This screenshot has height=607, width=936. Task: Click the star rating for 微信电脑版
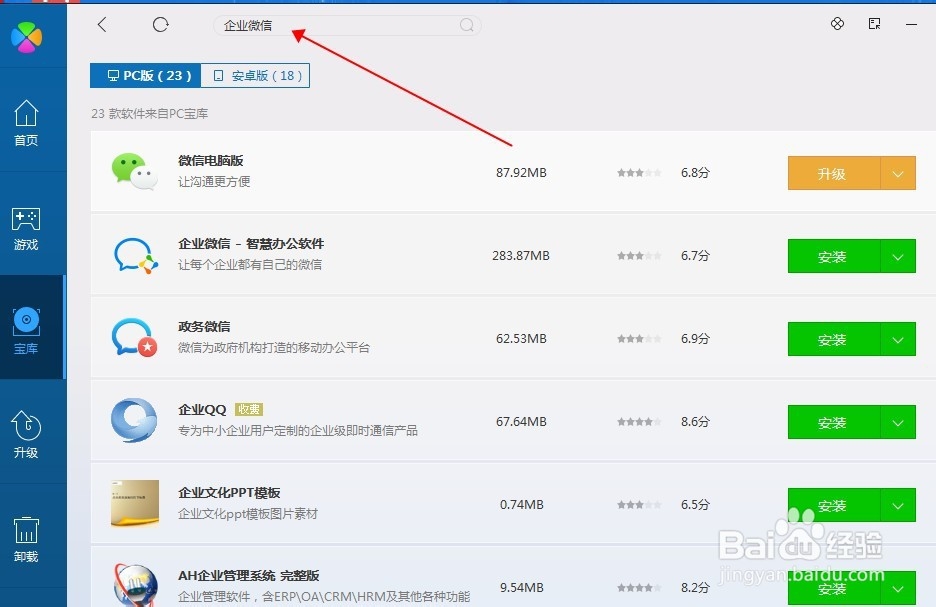(639, 172)
